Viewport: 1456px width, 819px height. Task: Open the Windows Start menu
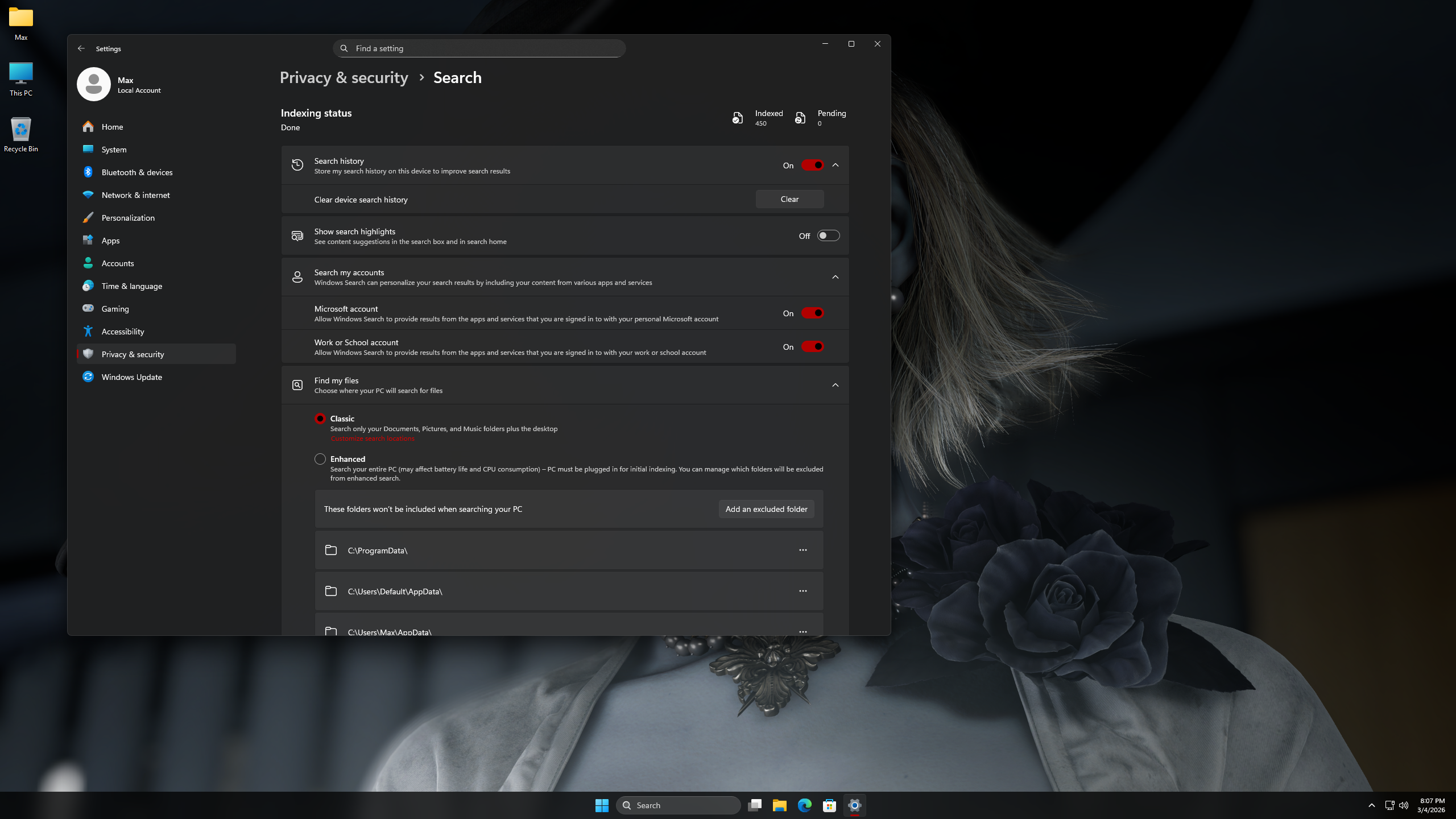click(602, 805)
